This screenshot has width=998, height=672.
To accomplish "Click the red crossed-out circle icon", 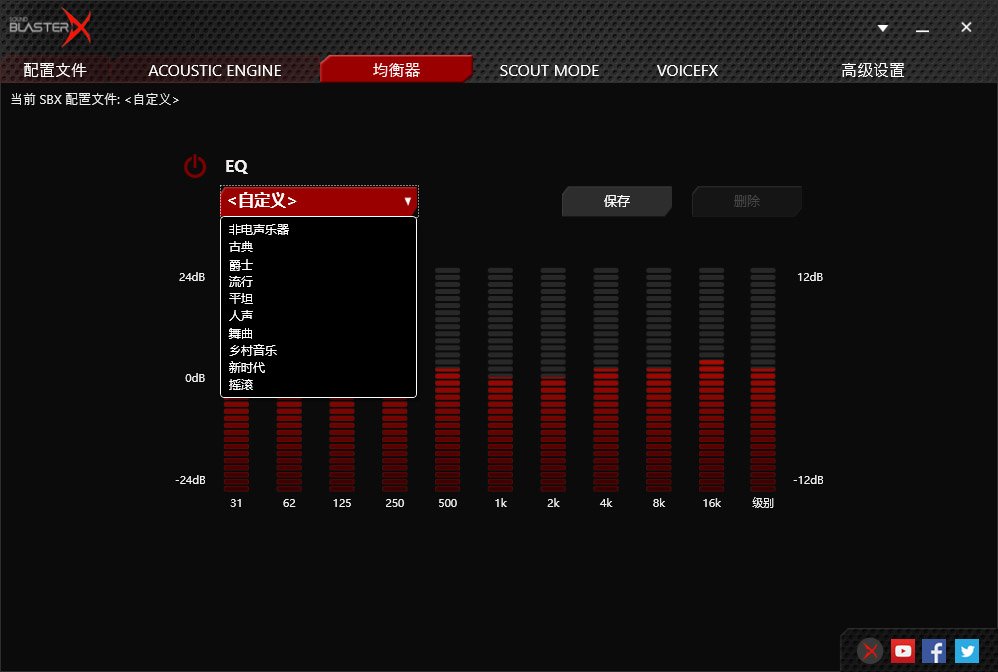I will point(871,651).
